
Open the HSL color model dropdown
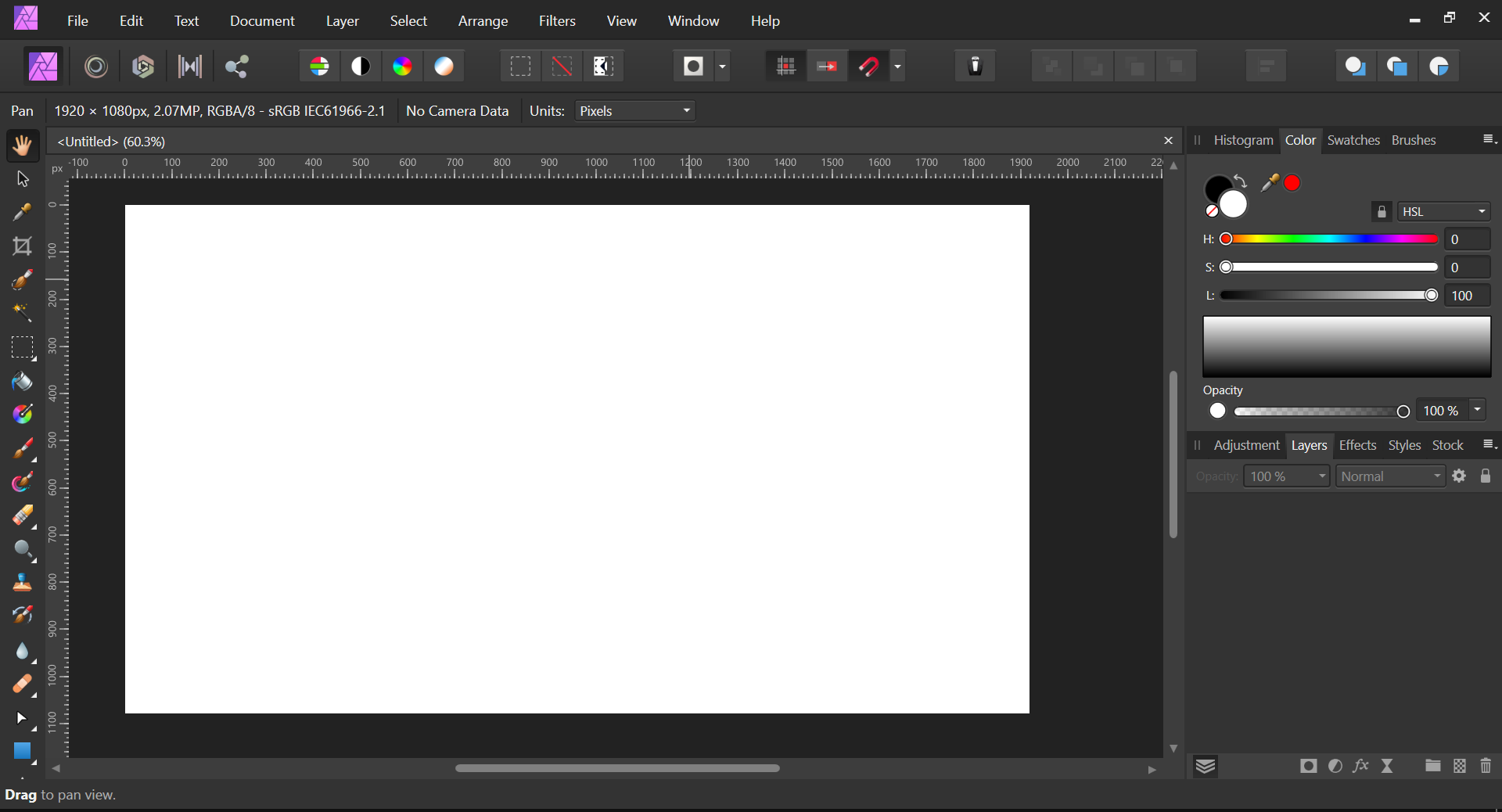(1443, 211)
